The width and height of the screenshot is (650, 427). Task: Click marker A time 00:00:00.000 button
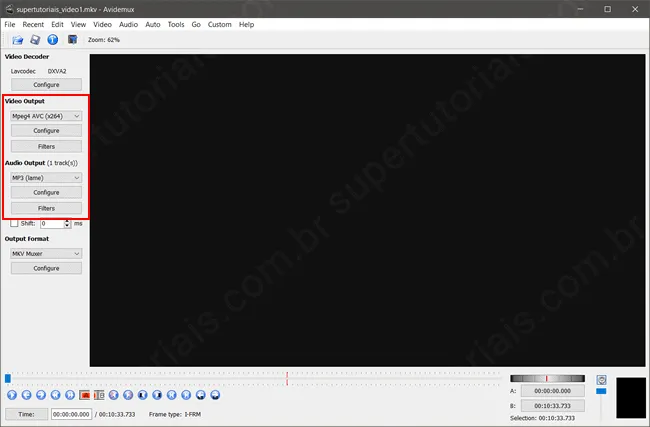(553, 391)
